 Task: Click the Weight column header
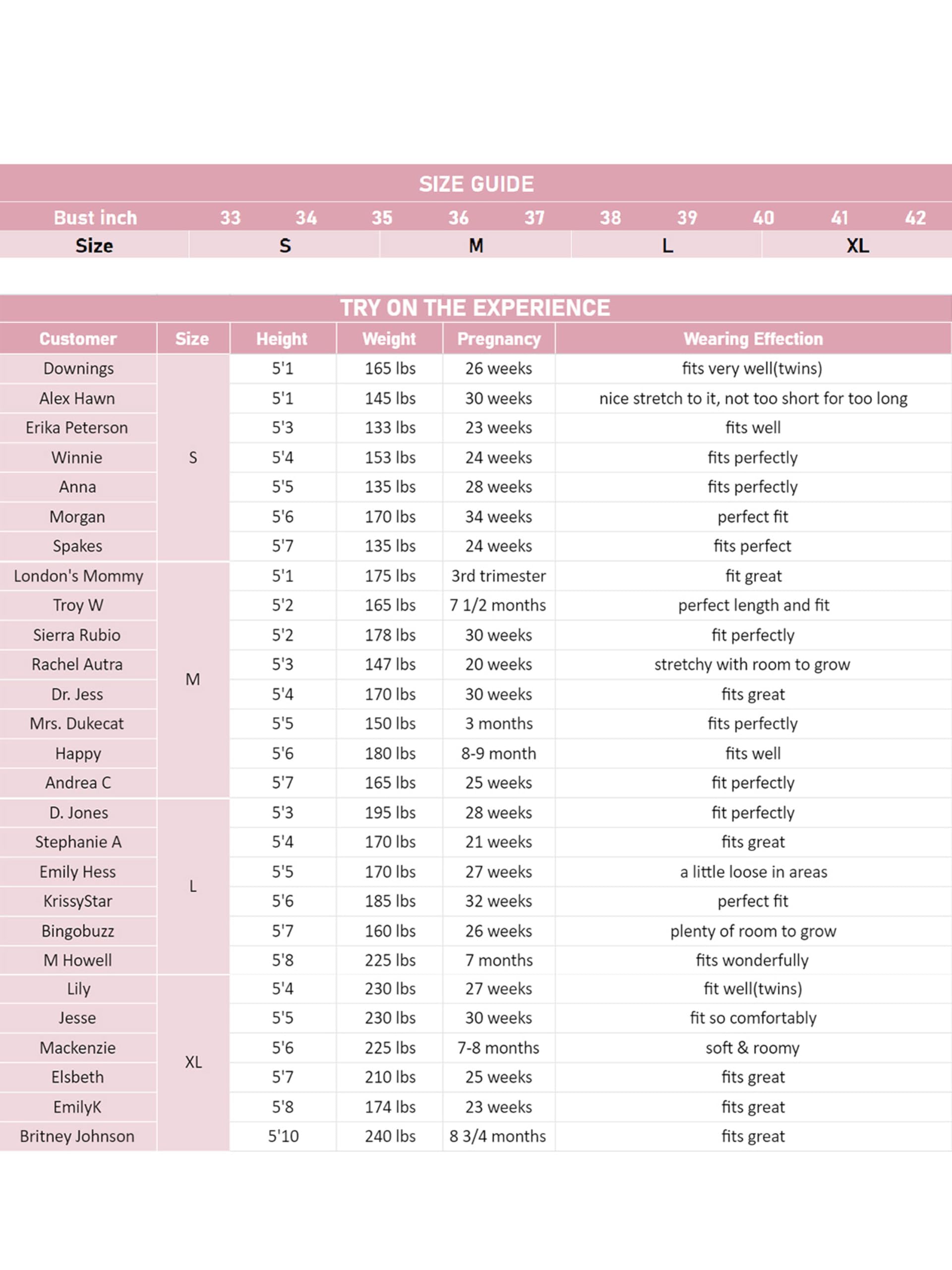[x=389, y=339]
